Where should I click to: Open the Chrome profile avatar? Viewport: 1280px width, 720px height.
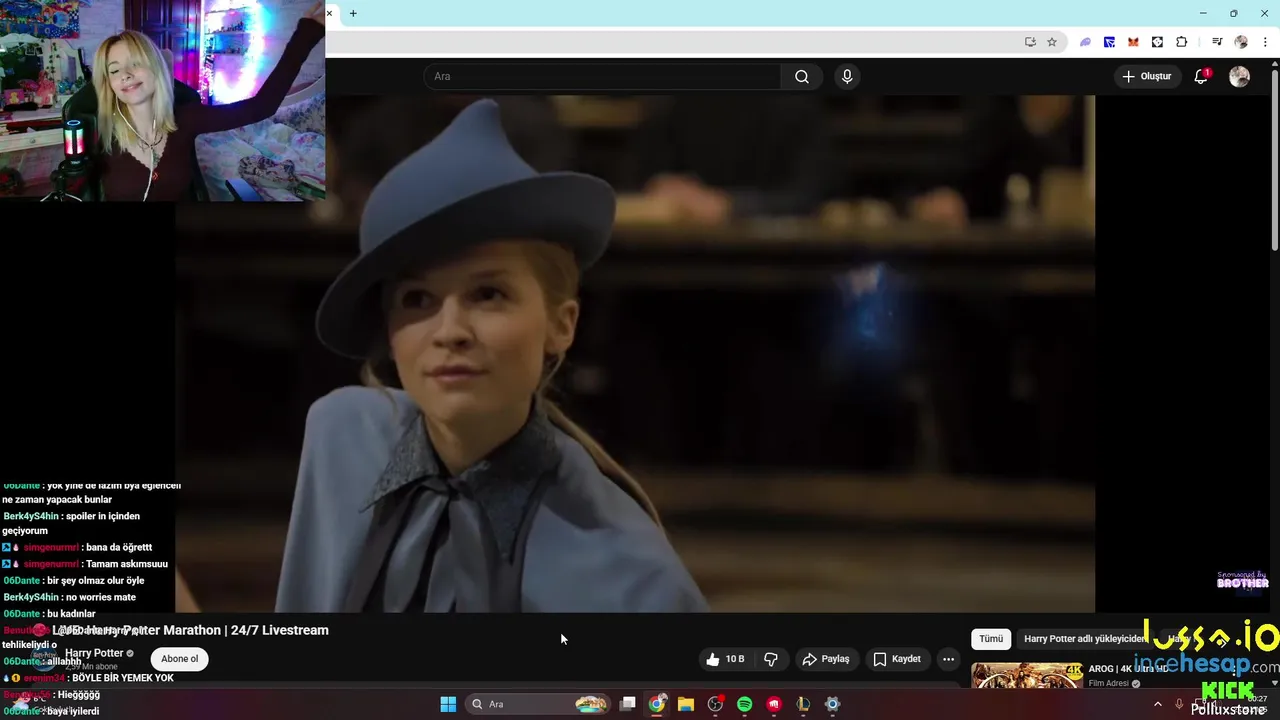[1241, 42]
